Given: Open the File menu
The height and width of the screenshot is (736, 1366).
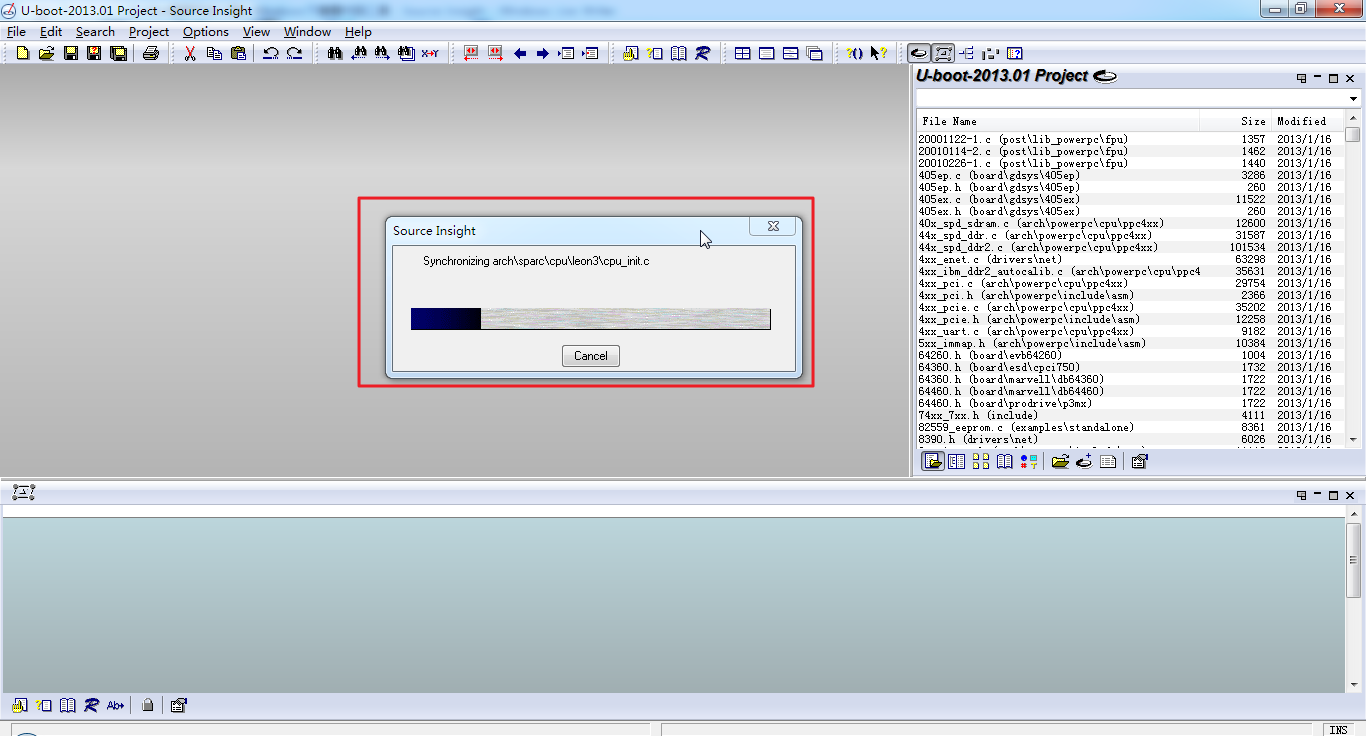Looking at the screenshot, I should click(16, 31).
